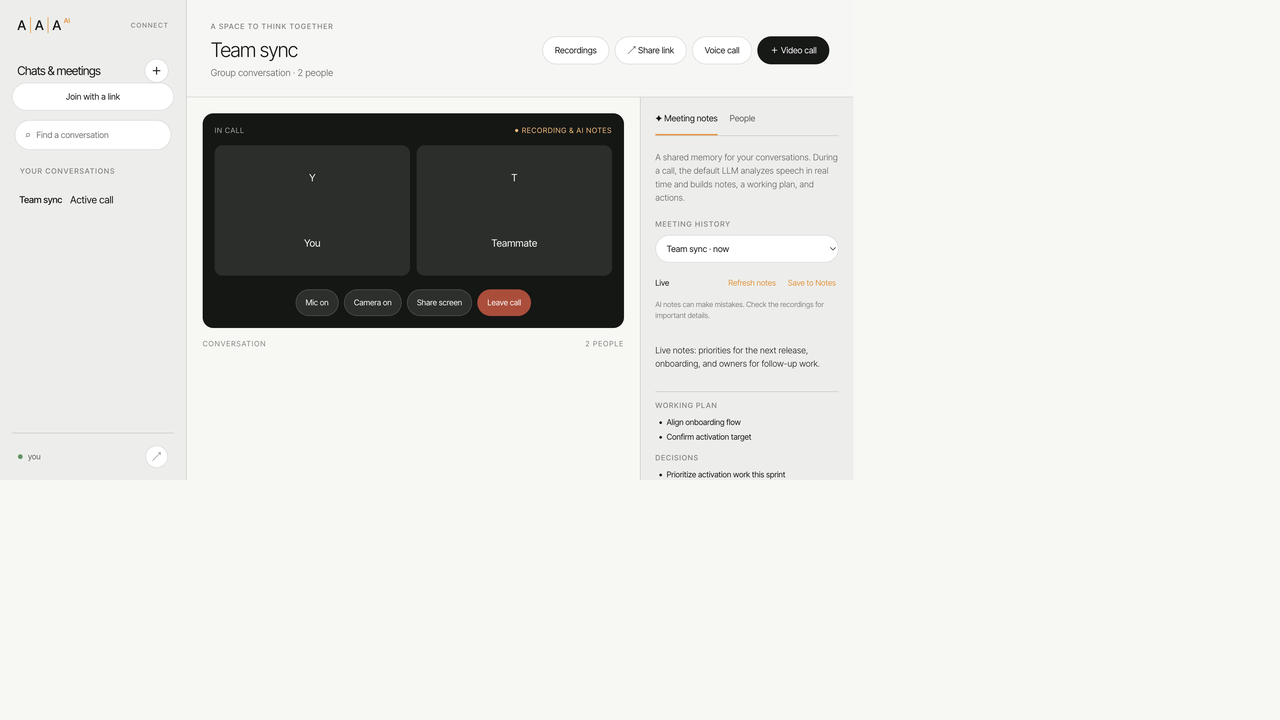Click the arrow icon beside your username
This screenshot has width=1280, height=720.
pyautogui.click(x=156, y=457)
